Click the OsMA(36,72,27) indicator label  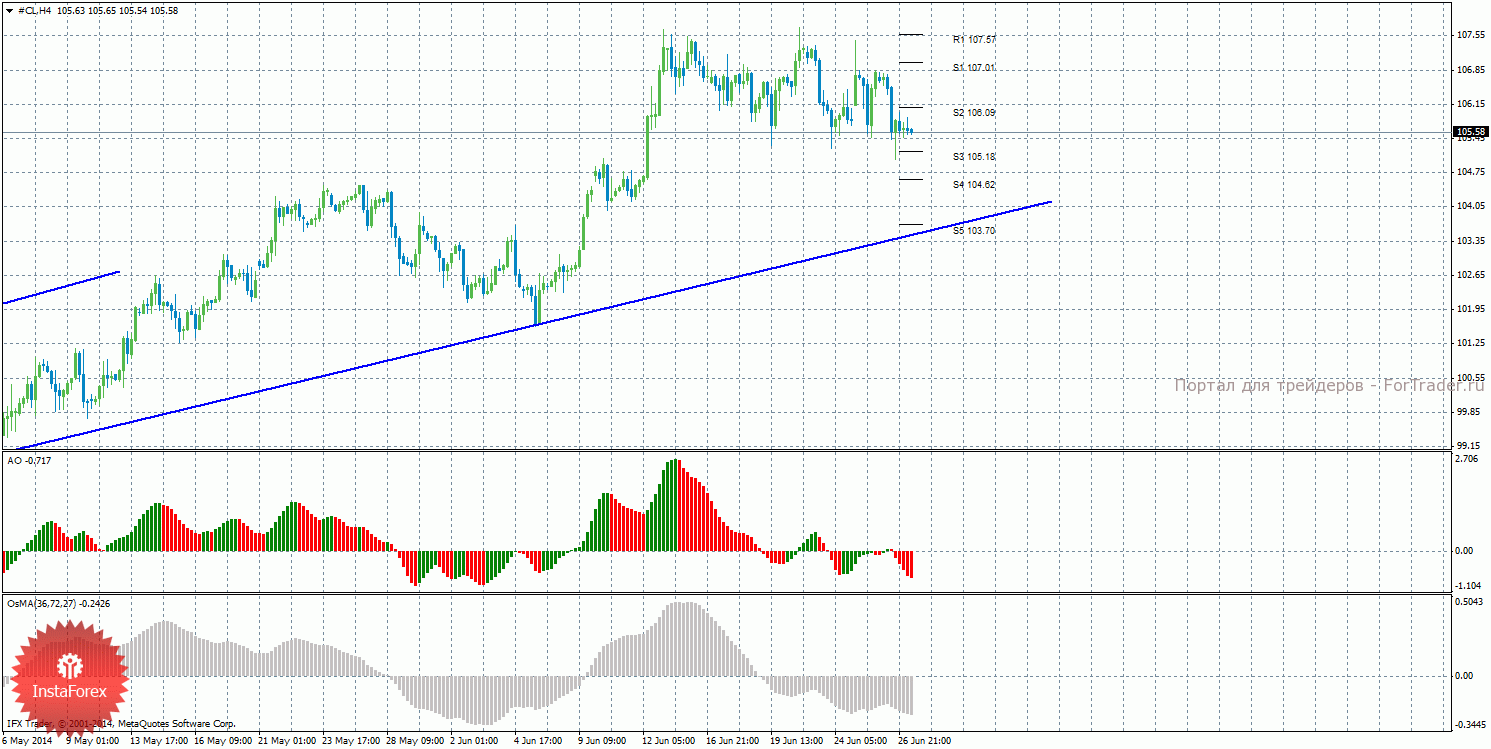[58, 604]
